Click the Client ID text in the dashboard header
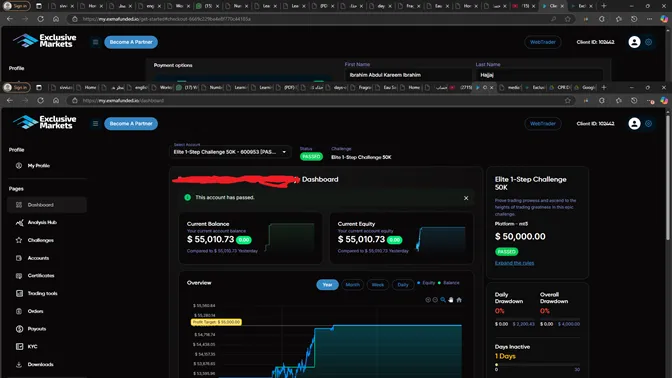 (595, 123)
